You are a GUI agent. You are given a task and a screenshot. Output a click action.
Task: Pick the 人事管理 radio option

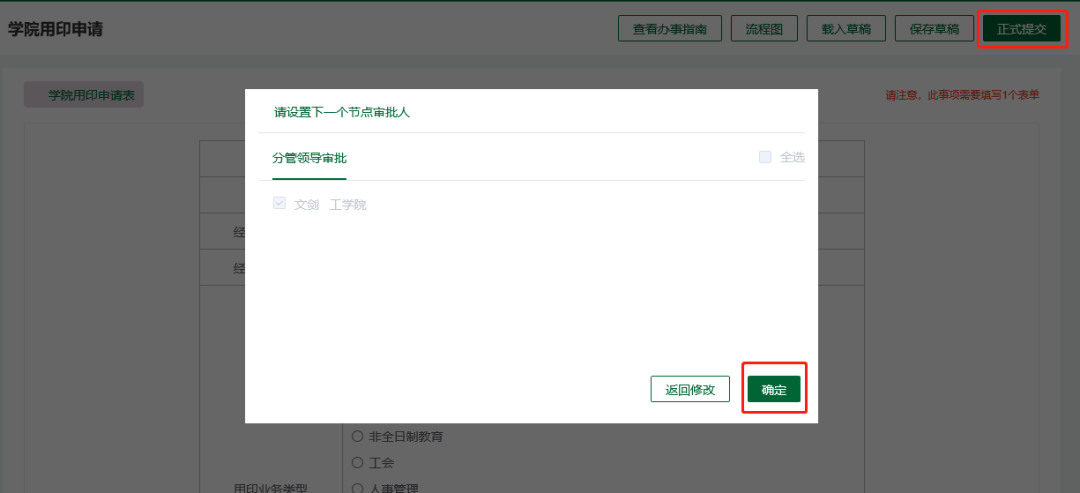[x=357, y=488]
